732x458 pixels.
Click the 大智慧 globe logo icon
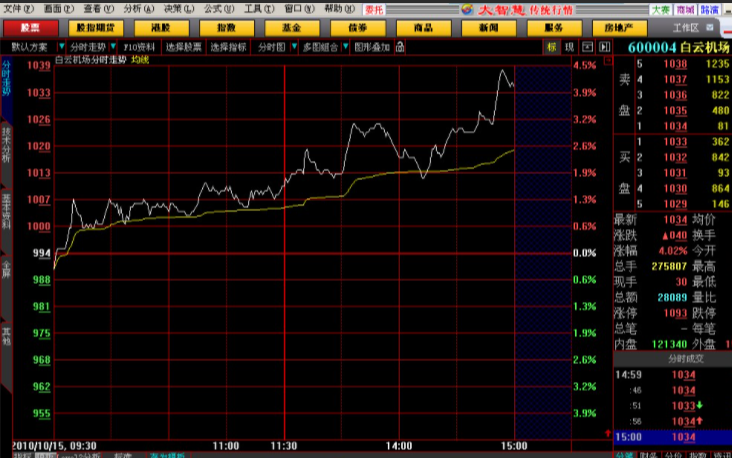[467, 9]
